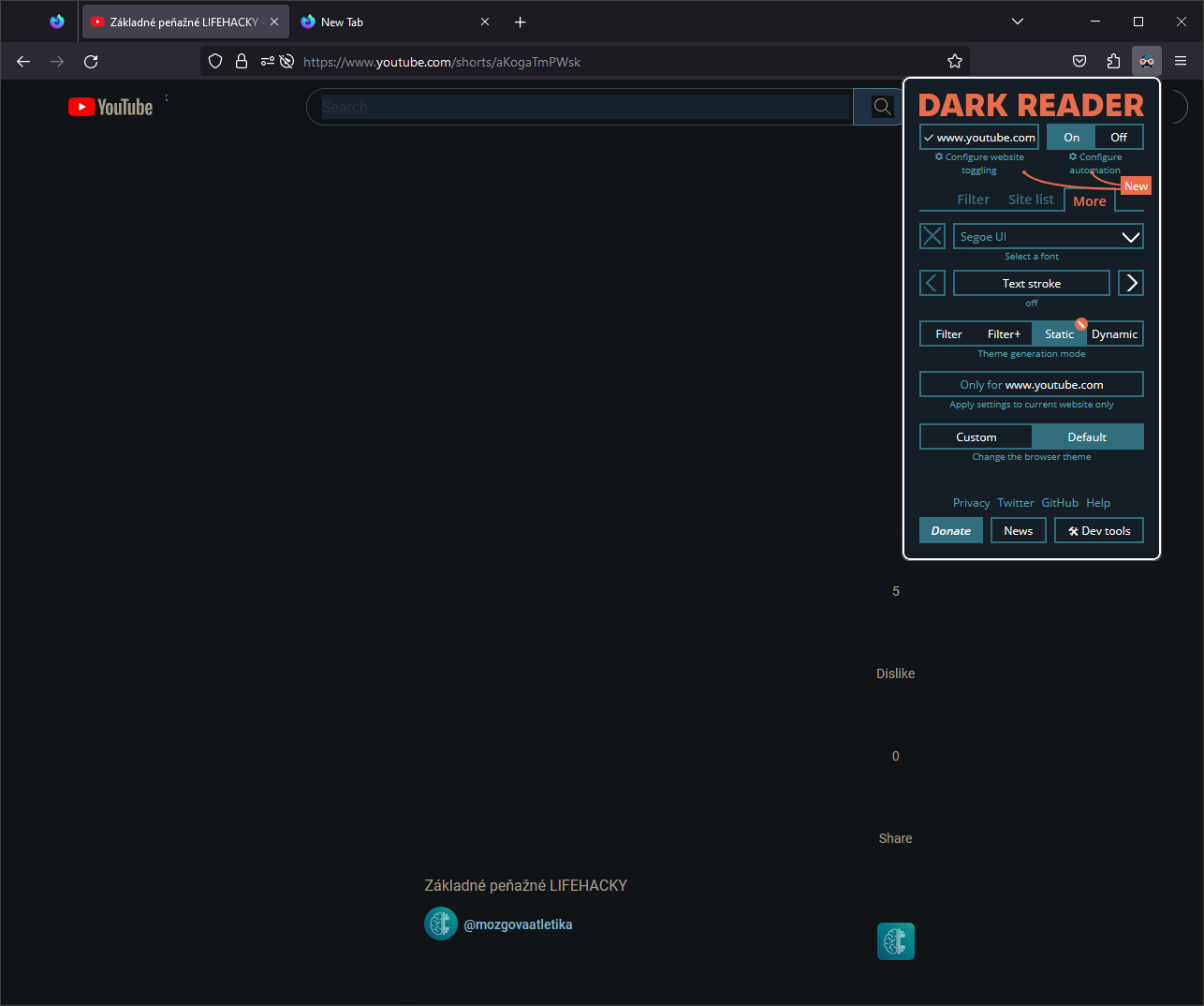Expand the browser tab list chevron

(x=1017, y=21)
